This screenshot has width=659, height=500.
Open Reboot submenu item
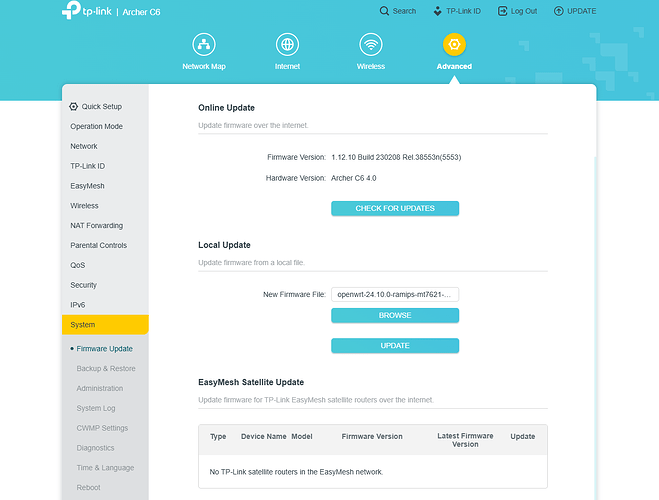(88, 487)
